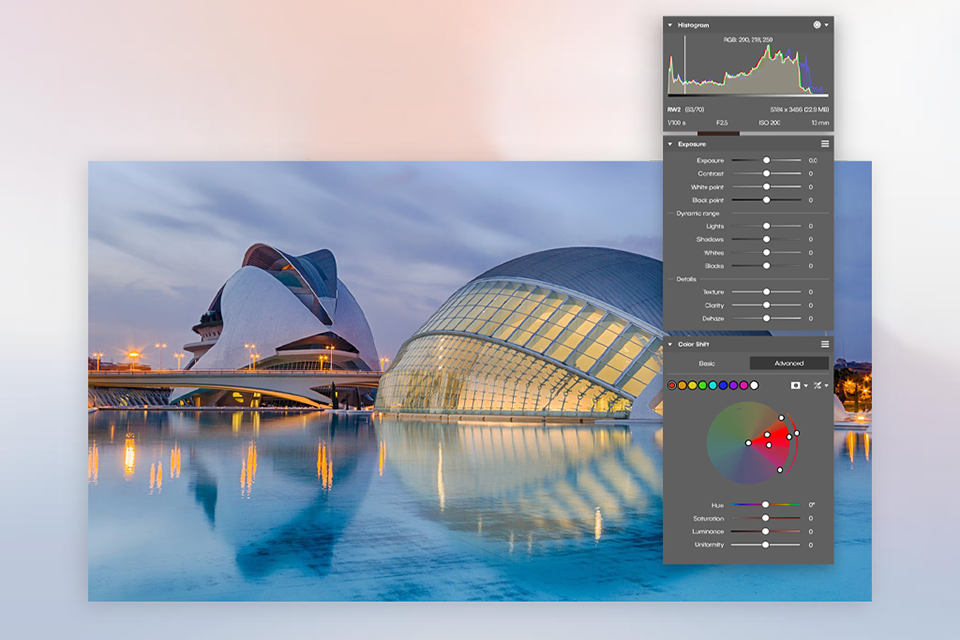Click the Hue slider handle
Viewport: 960px width, 640px height.
click(x=765, y=505)
